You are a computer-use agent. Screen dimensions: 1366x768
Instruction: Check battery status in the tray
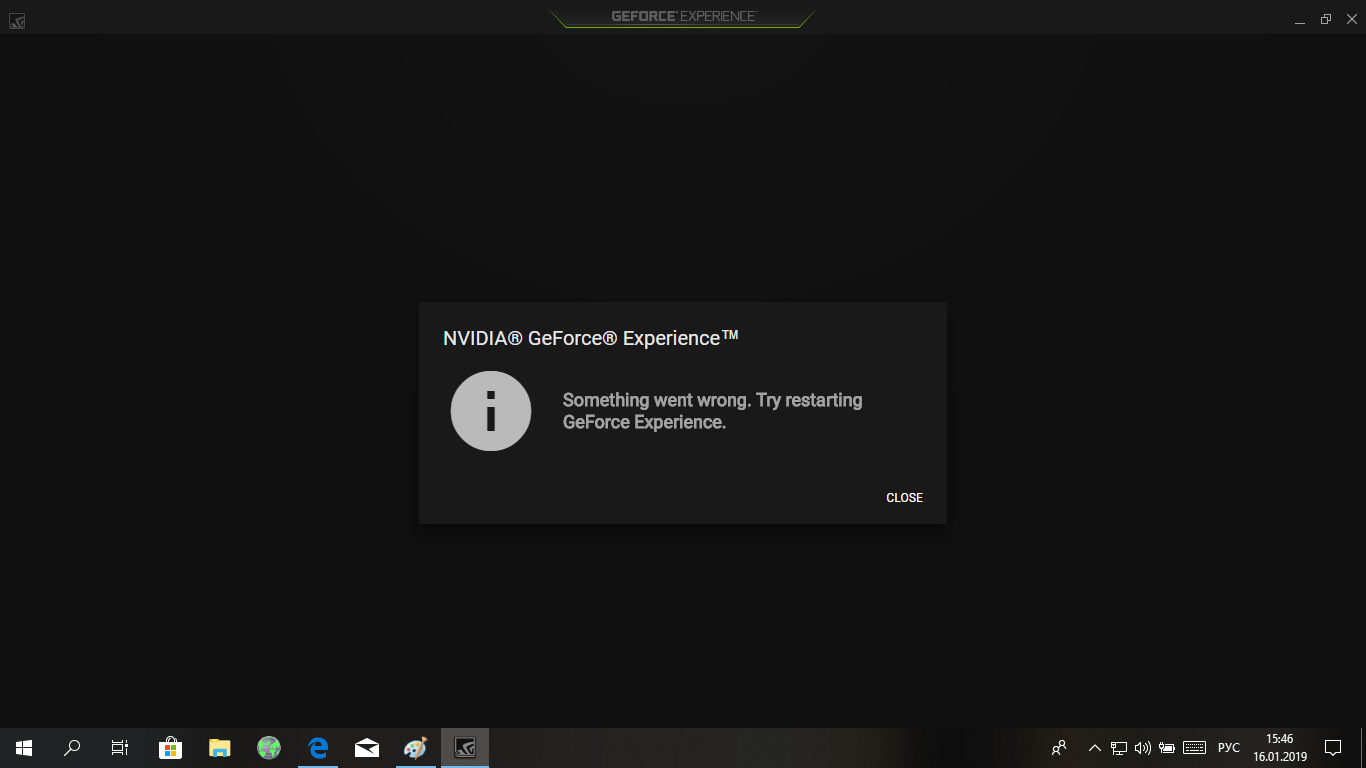coord(1167,747)
